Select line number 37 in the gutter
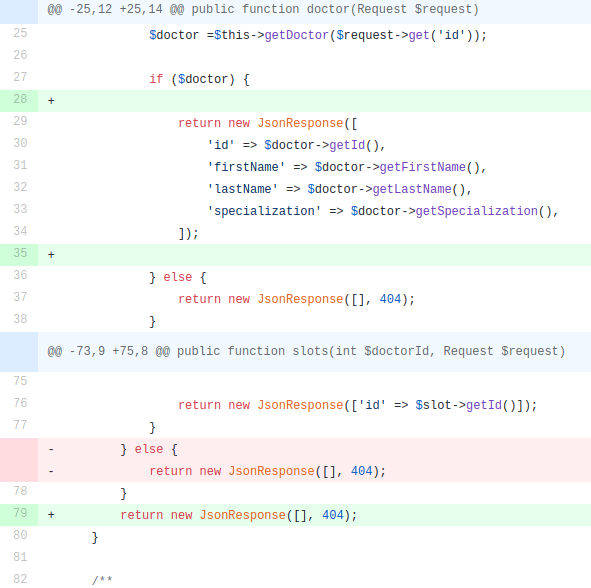The width and height of the screenshot is (591, 588). click(20, 297)
